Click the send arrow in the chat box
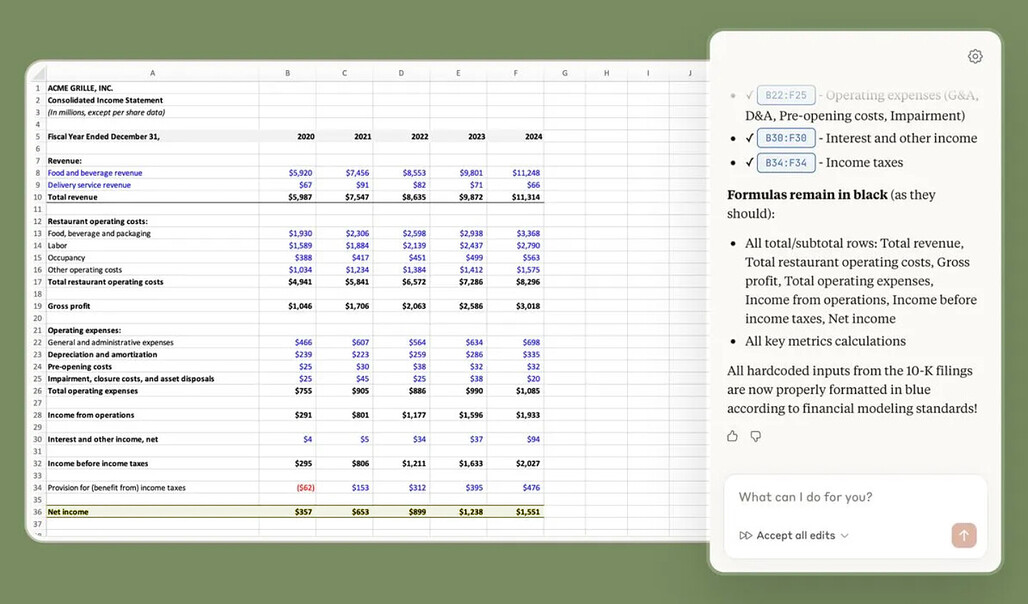Screen dimensions: 1028x604 (x=963, y=535)
